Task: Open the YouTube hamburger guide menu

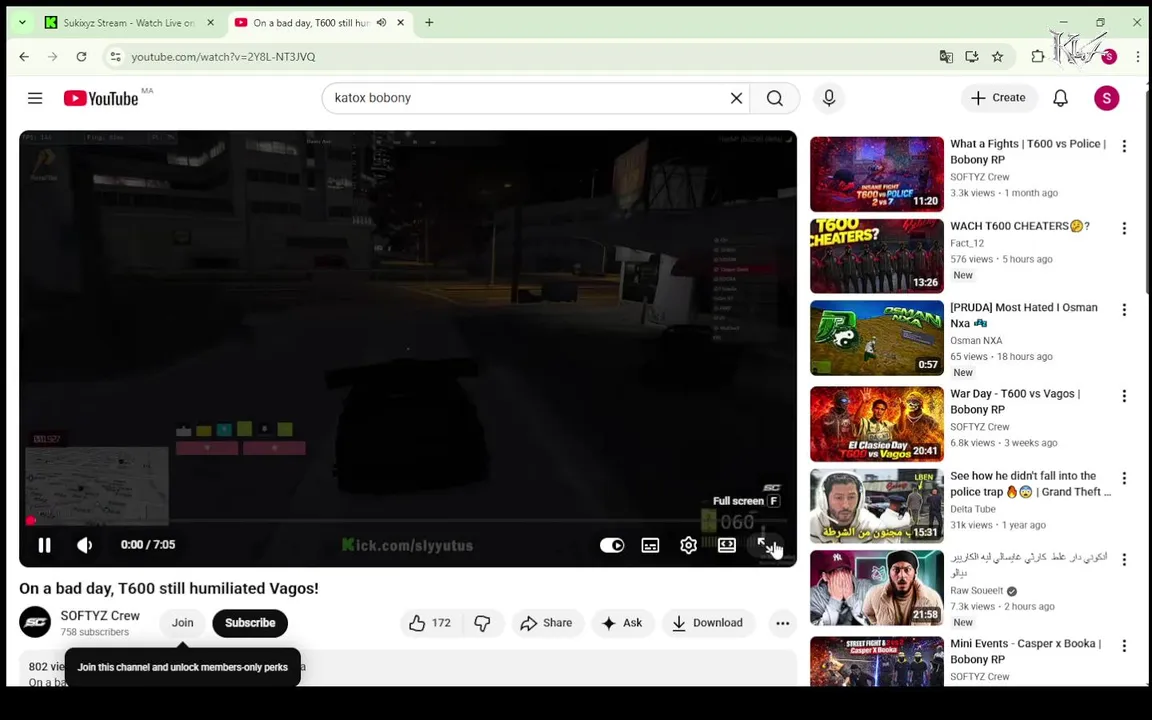Action: [x=35, y=98]
